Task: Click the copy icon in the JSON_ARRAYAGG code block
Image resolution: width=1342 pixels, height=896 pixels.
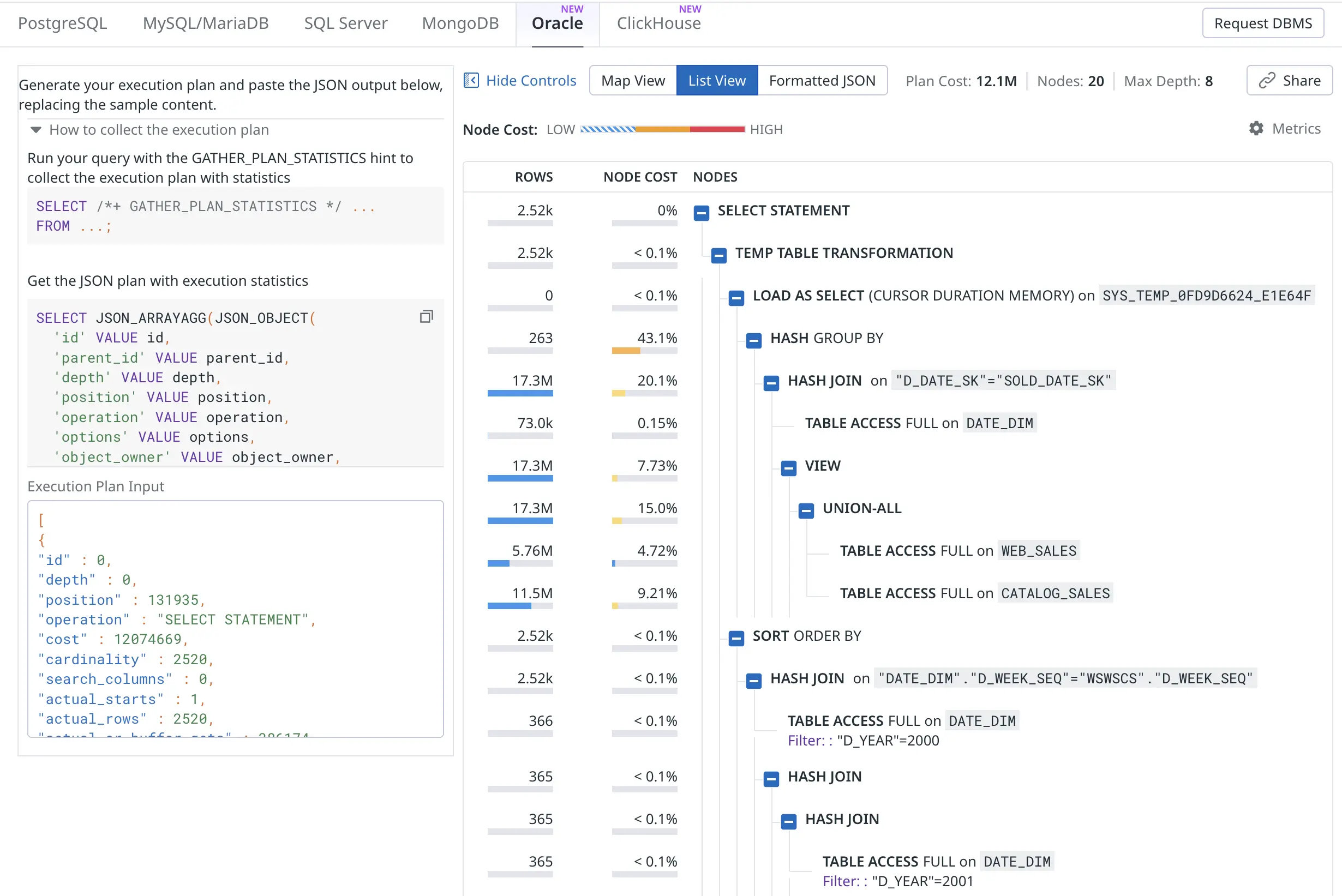Action: tap(427, 316)
